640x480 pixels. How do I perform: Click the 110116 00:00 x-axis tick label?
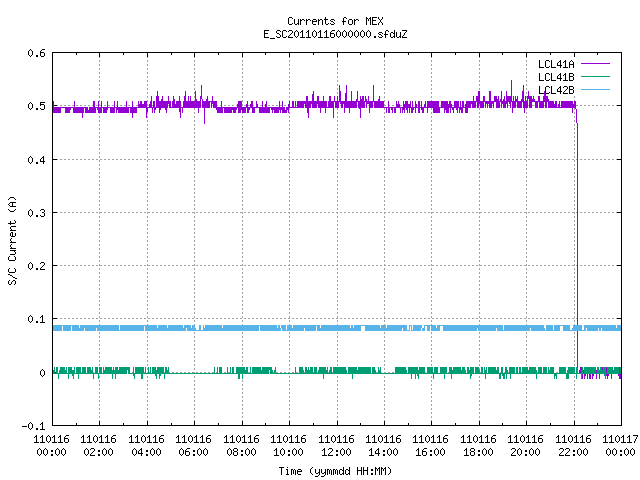coord(51,446)
